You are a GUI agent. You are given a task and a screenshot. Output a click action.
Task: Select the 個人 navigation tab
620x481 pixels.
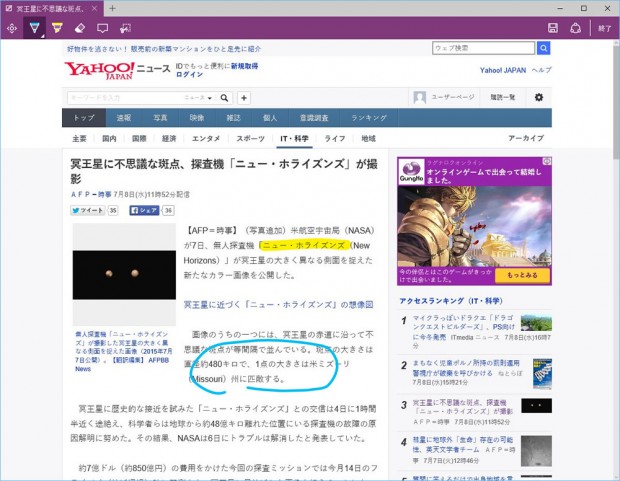click(x=270, y=118)
